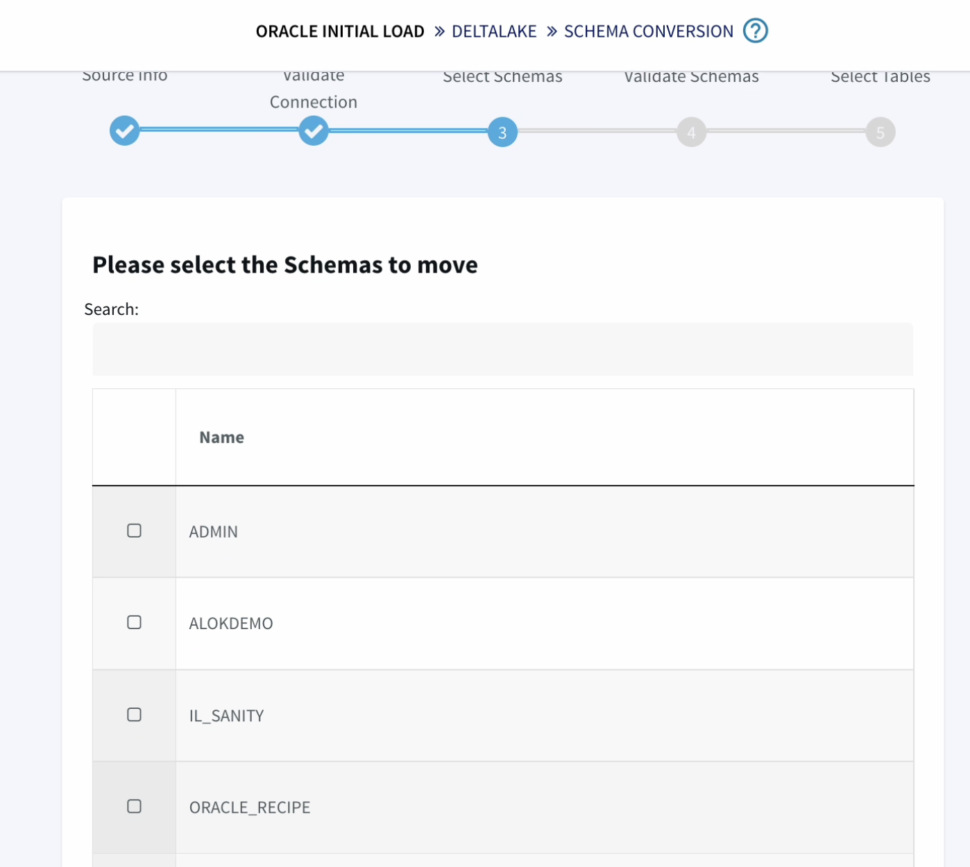This screenshot has height=867, width=970.
Task: Click the completed Source Info step checkmark
Action: [x=125, y=131]
